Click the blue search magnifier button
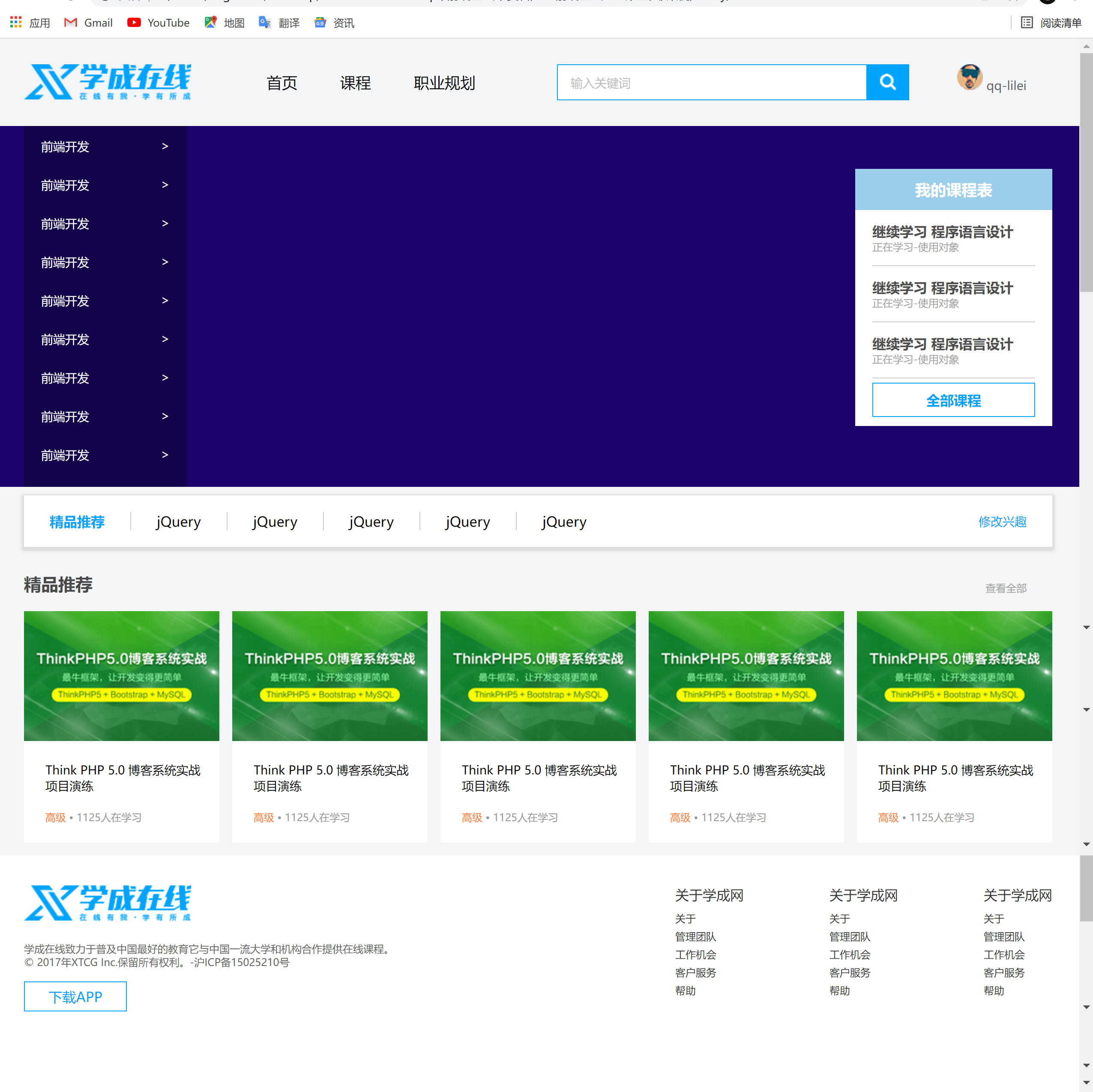The height and width of the screenshot is (1092, 1093). coord(887,83)
